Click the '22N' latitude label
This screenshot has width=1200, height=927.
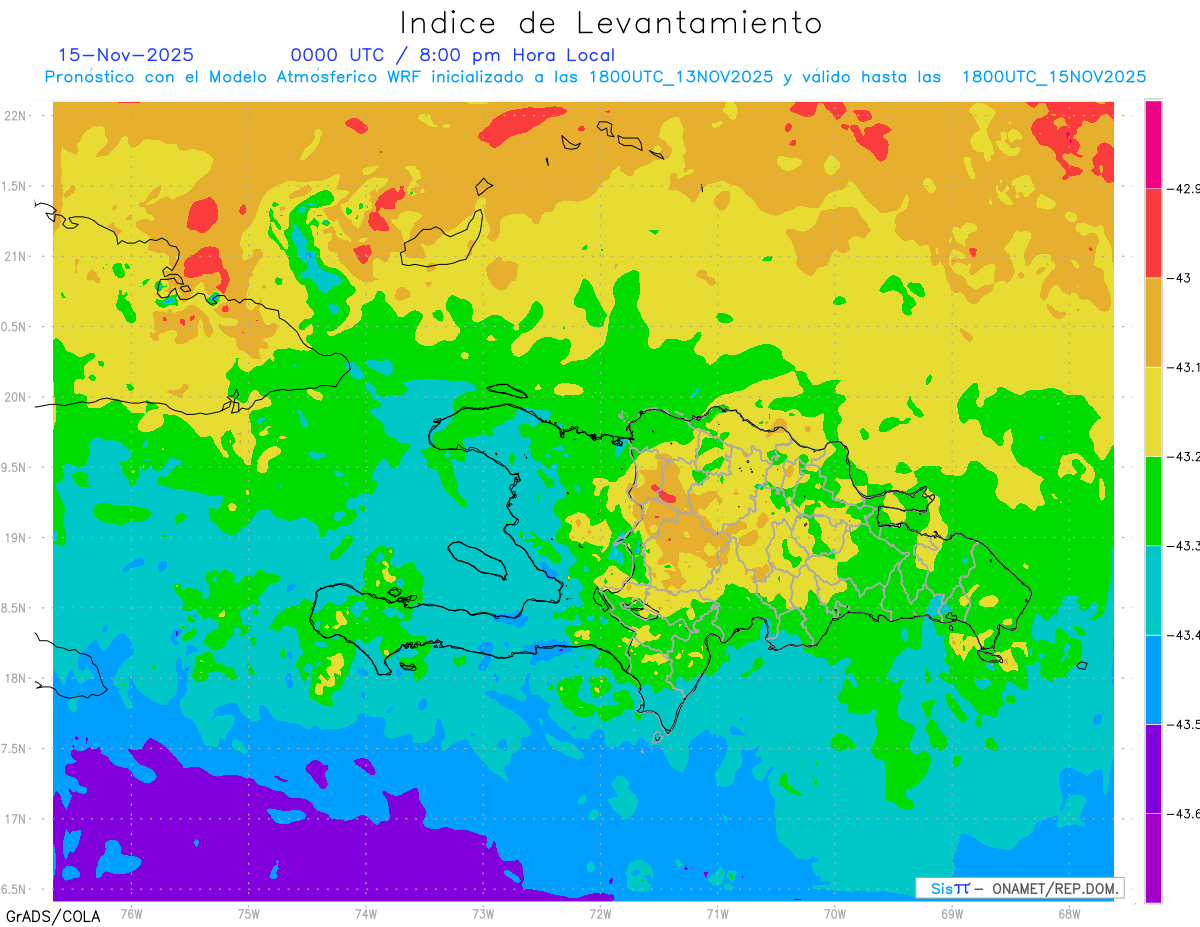click(16, 115)
